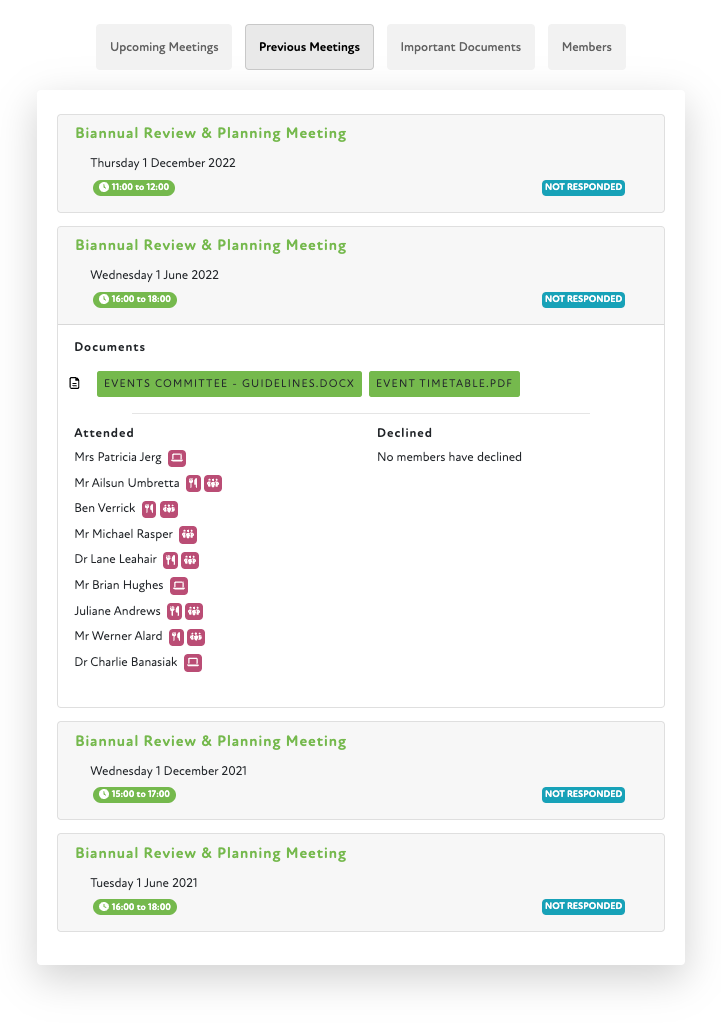Click the laptop icon next to Dr Charlie Banasiak
This screenshot has width=721, height=1023.
click(x=193, y=663)
